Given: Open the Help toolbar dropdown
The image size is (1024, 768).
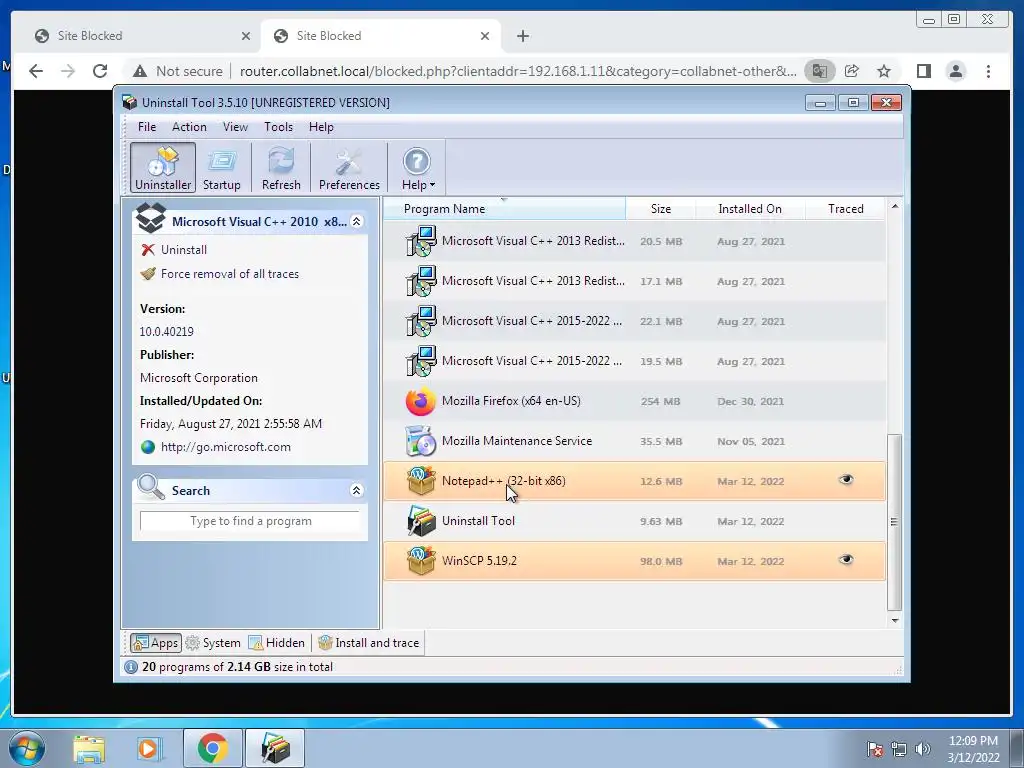Looking at the screenshot, I should [417, 168].
